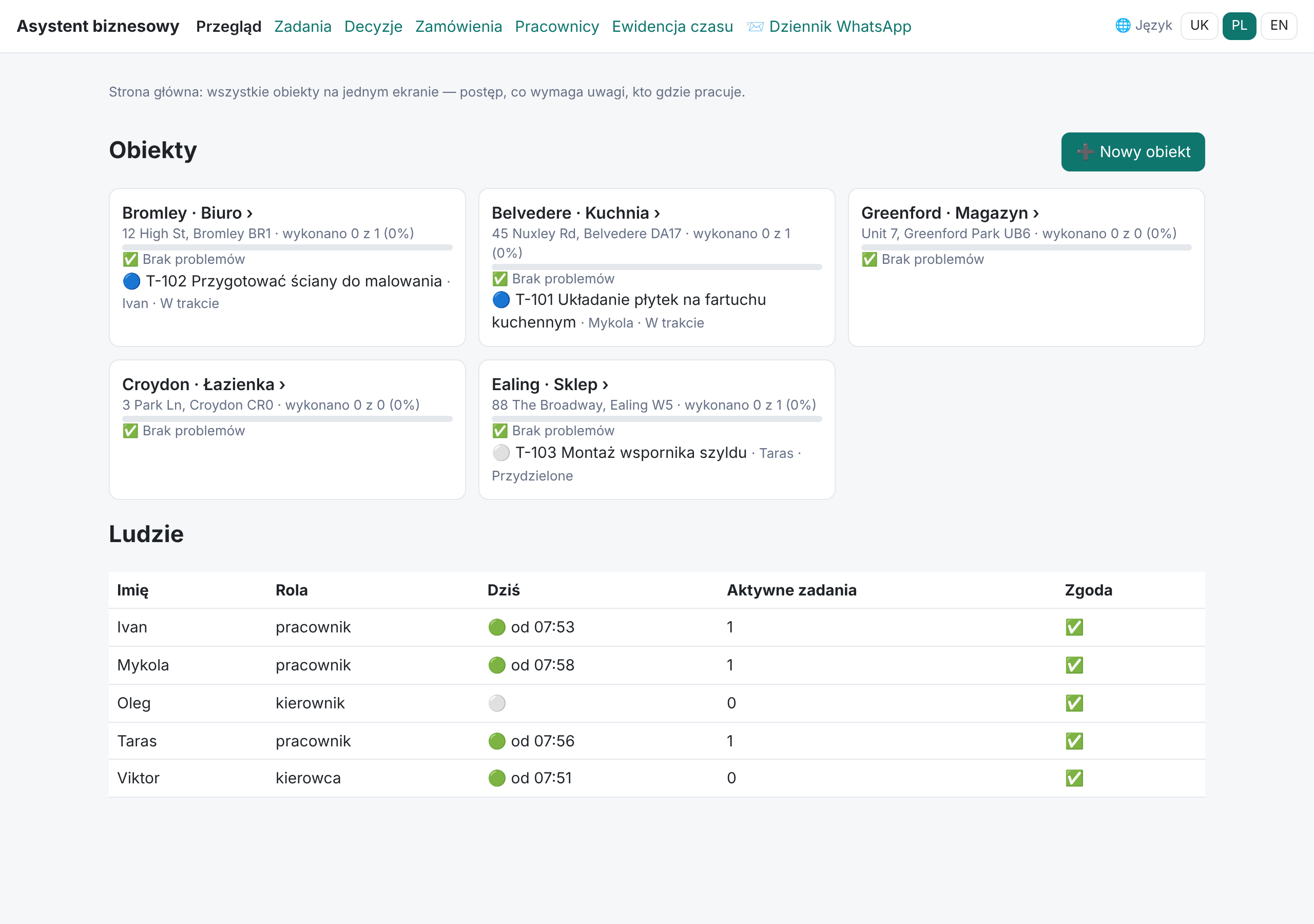Click the plus icon on Nowy obiekt

pos(1085,152)
